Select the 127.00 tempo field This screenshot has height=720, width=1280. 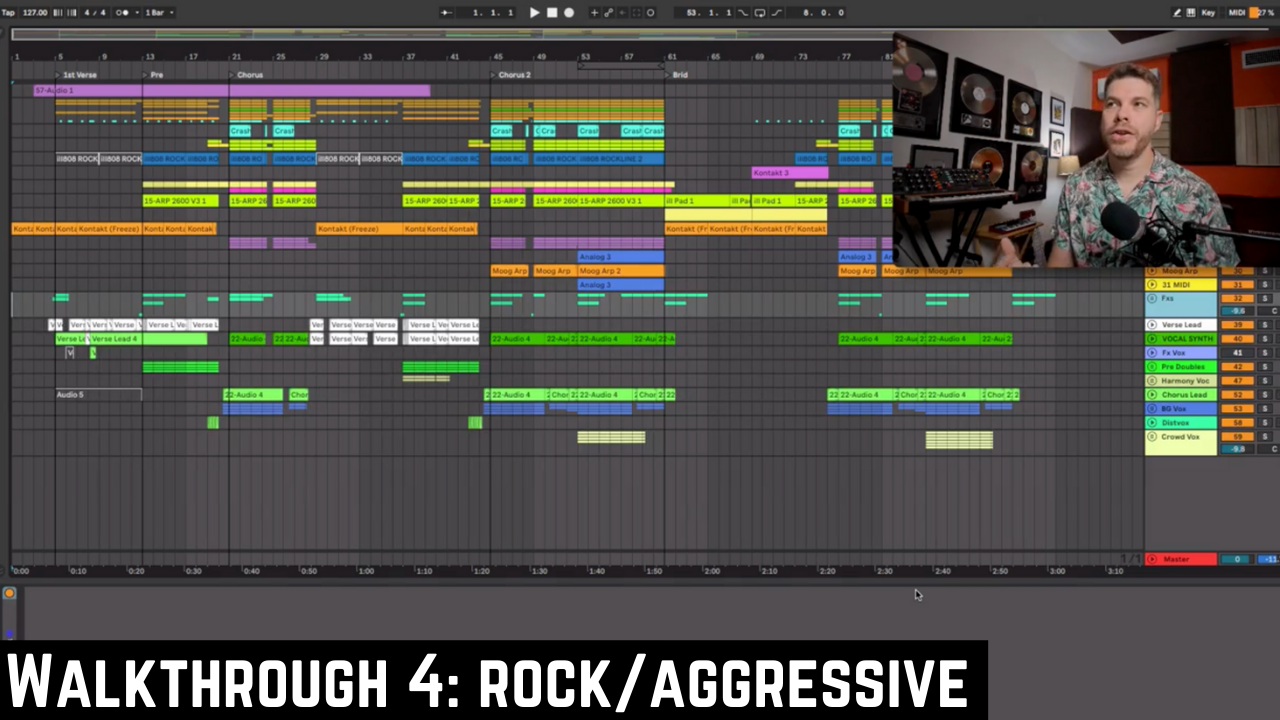tap(34, 13)
